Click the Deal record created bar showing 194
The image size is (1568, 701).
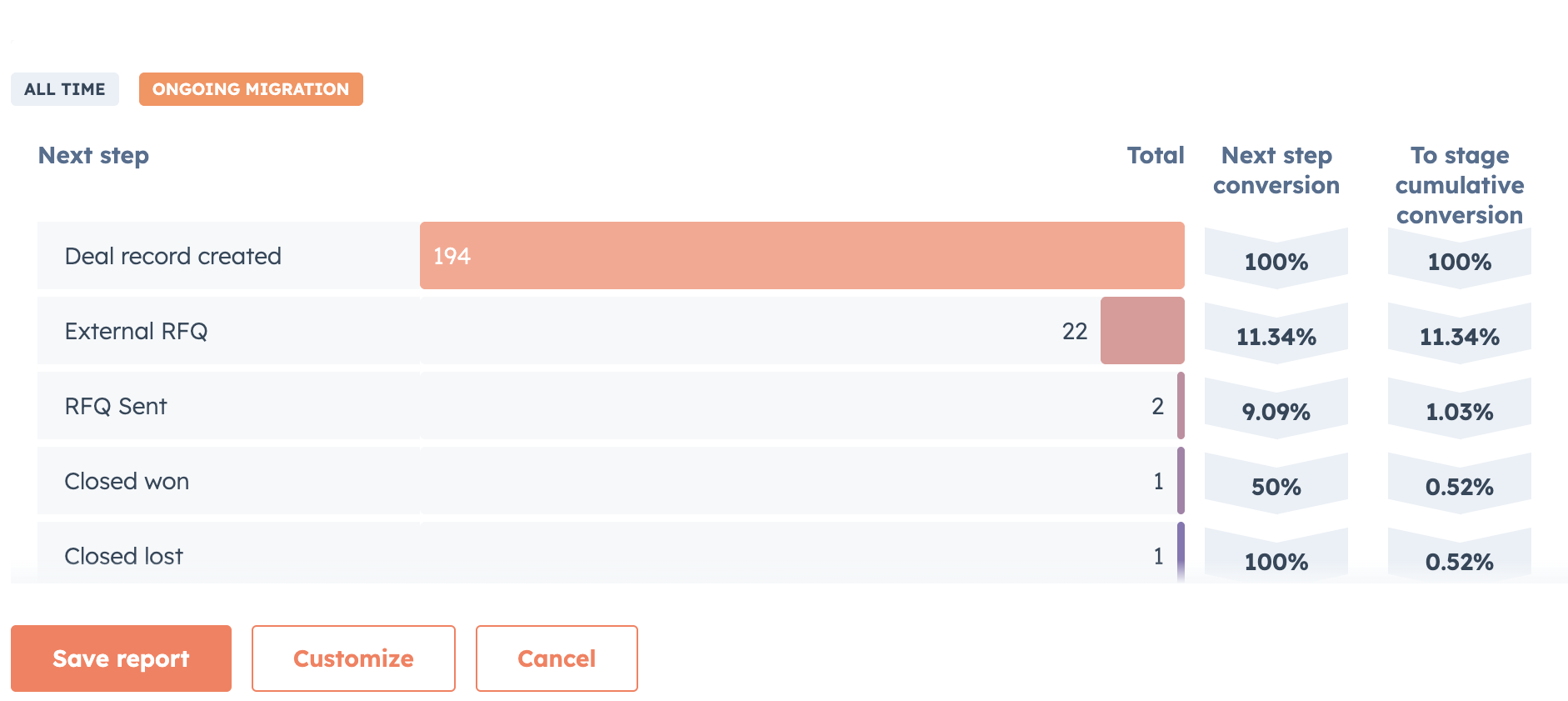point(801,256)
